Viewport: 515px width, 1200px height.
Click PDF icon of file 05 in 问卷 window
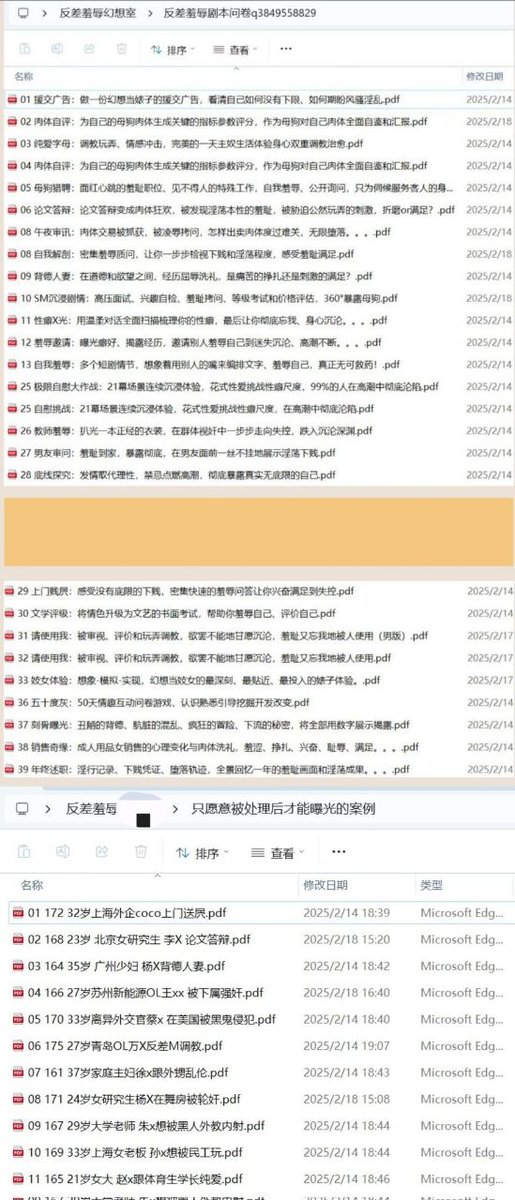[12, 188]
